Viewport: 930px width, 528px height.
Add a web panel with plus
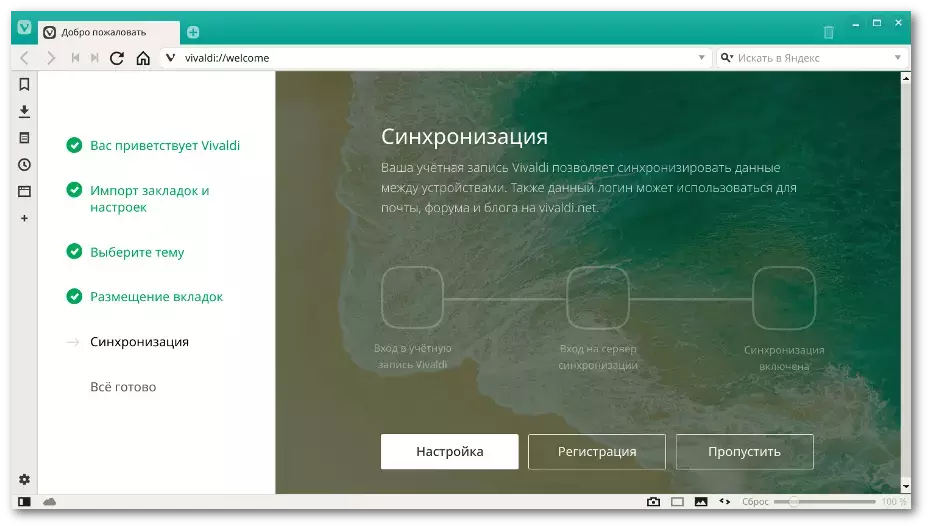[x=24, y=218]
